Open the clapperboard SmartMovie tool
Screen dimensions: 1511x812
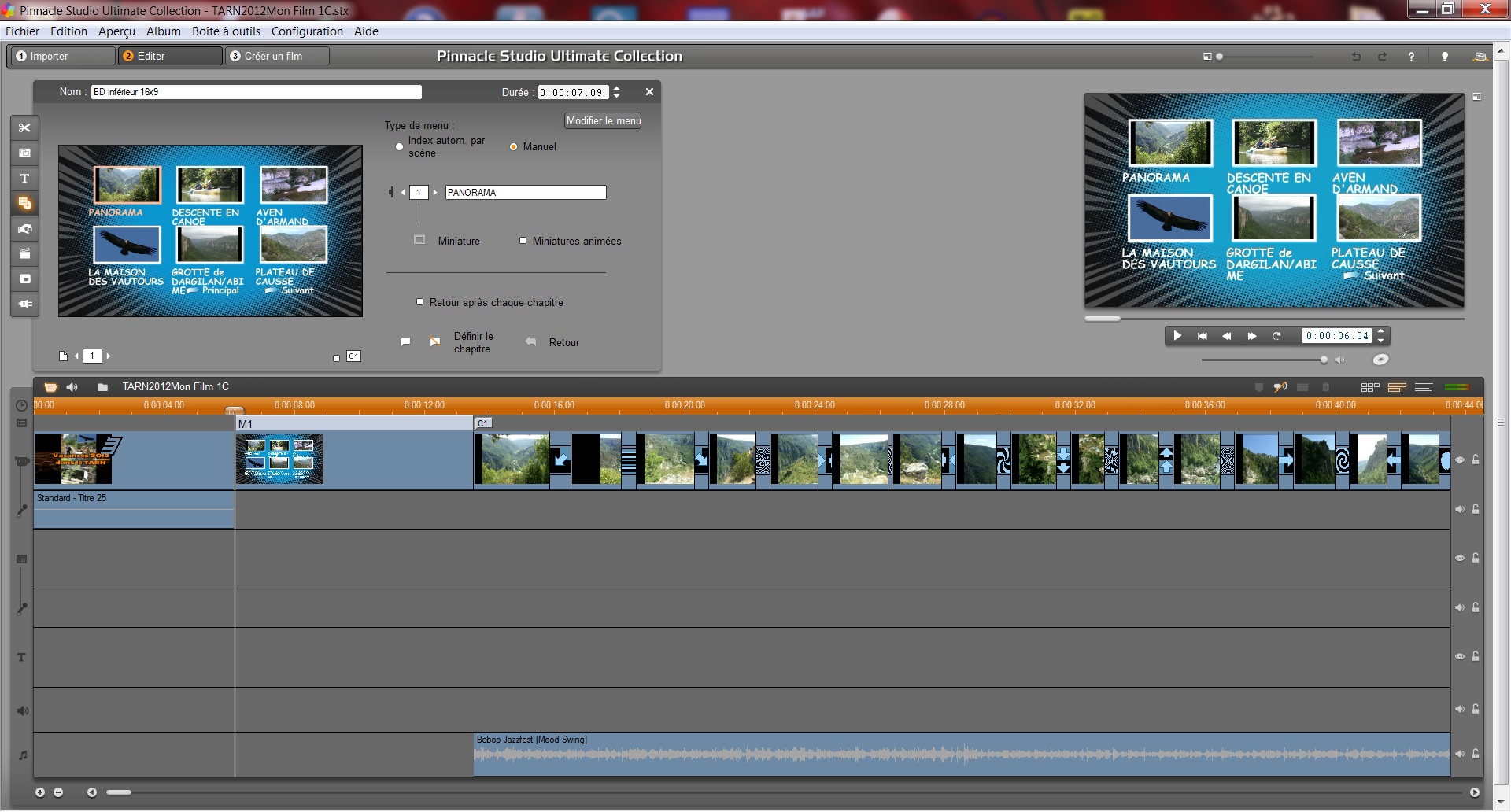24,253
